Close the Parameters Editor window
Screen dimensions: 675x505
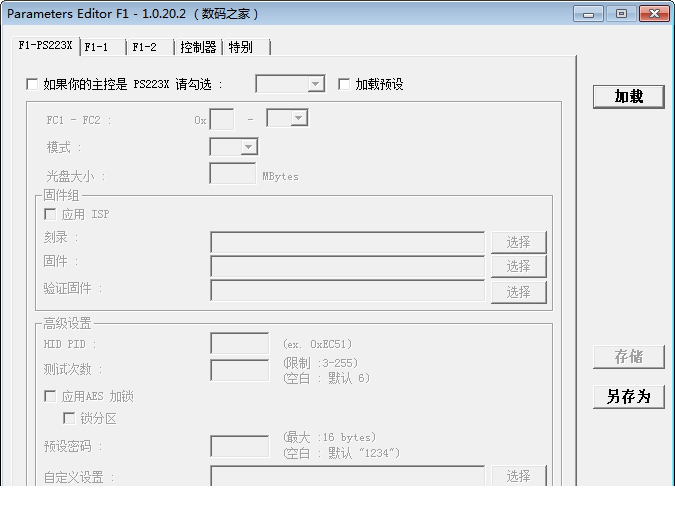654,14
